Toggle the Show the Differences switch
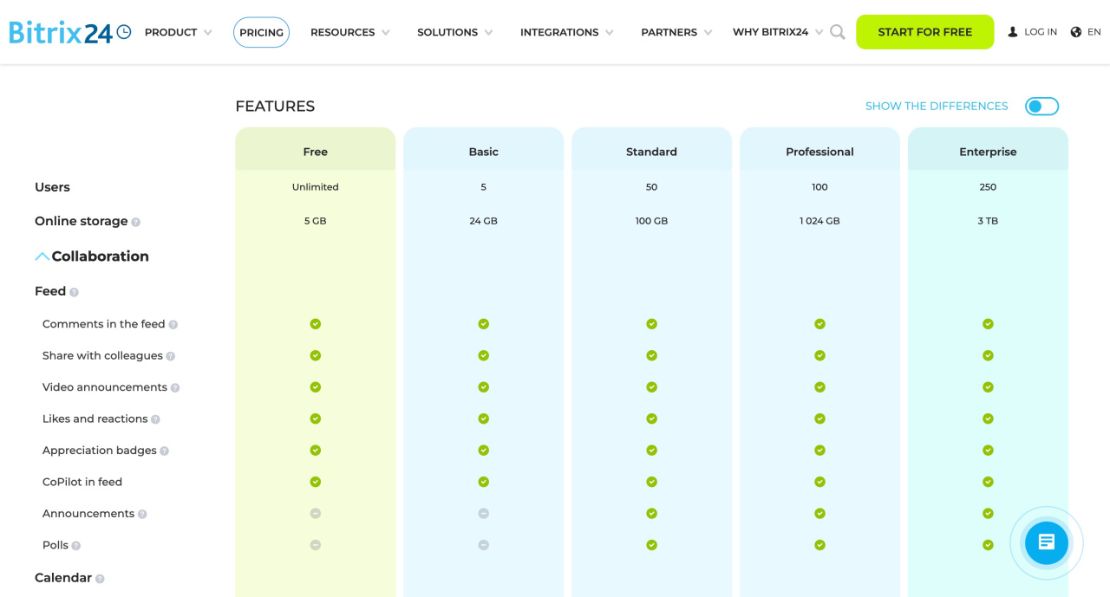 (1042, 106)
